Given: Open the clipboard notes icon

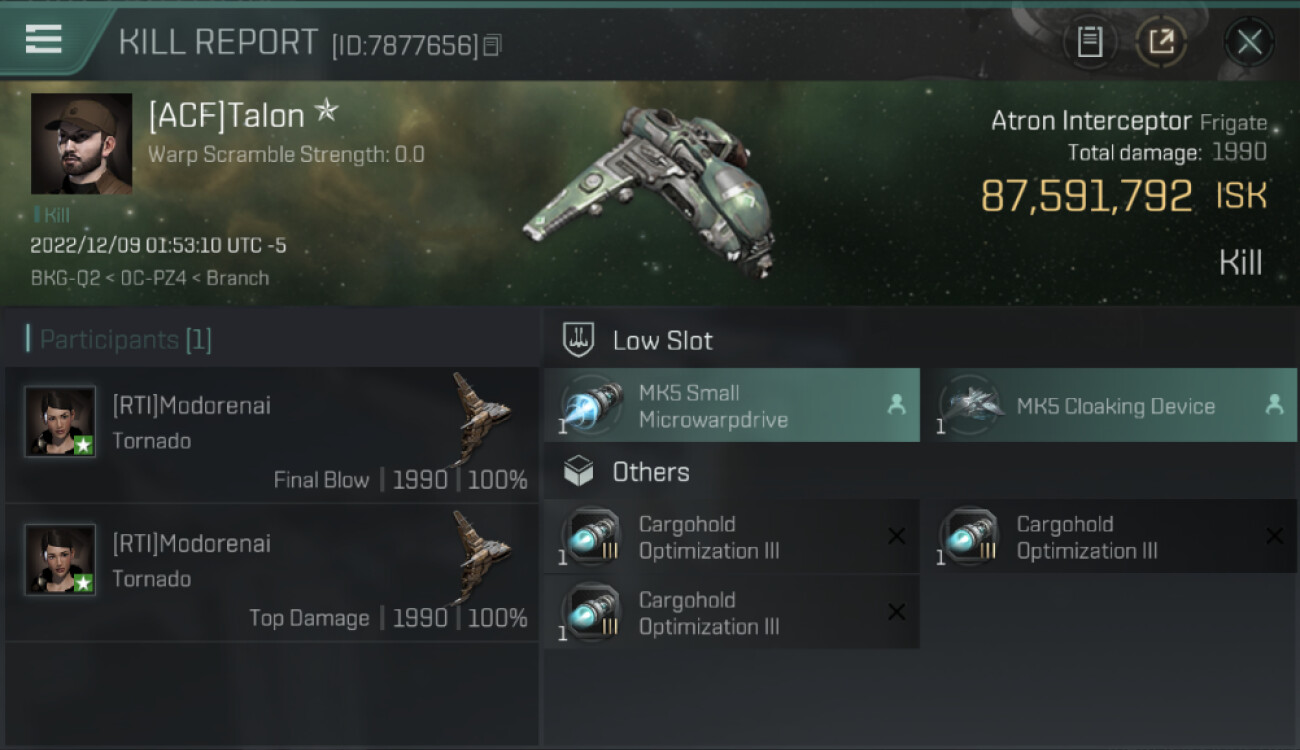Looking at the screenshot, I should (x=1090, y=42).
